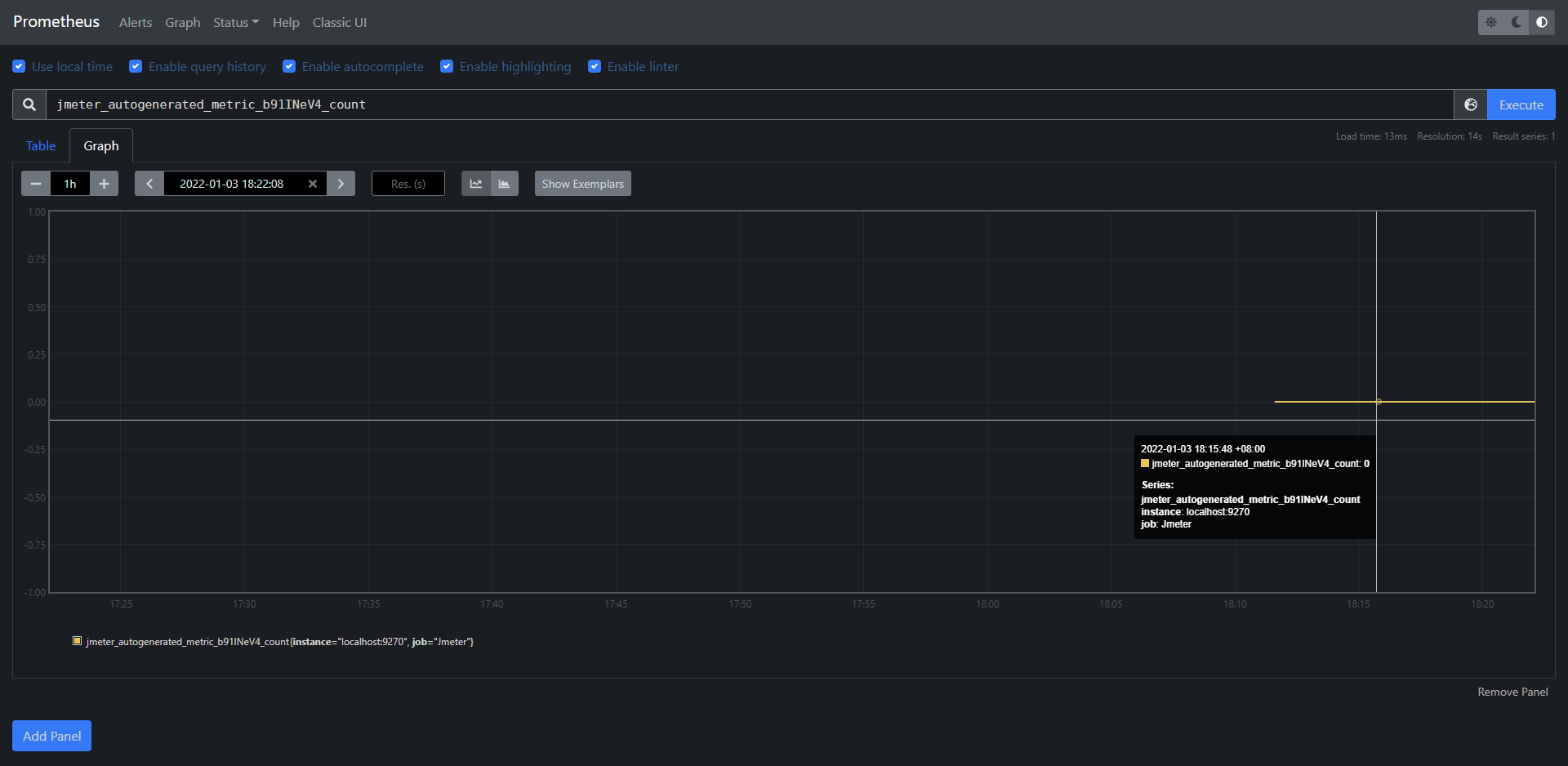Zoom in time range with plus icon

[104, 183]
